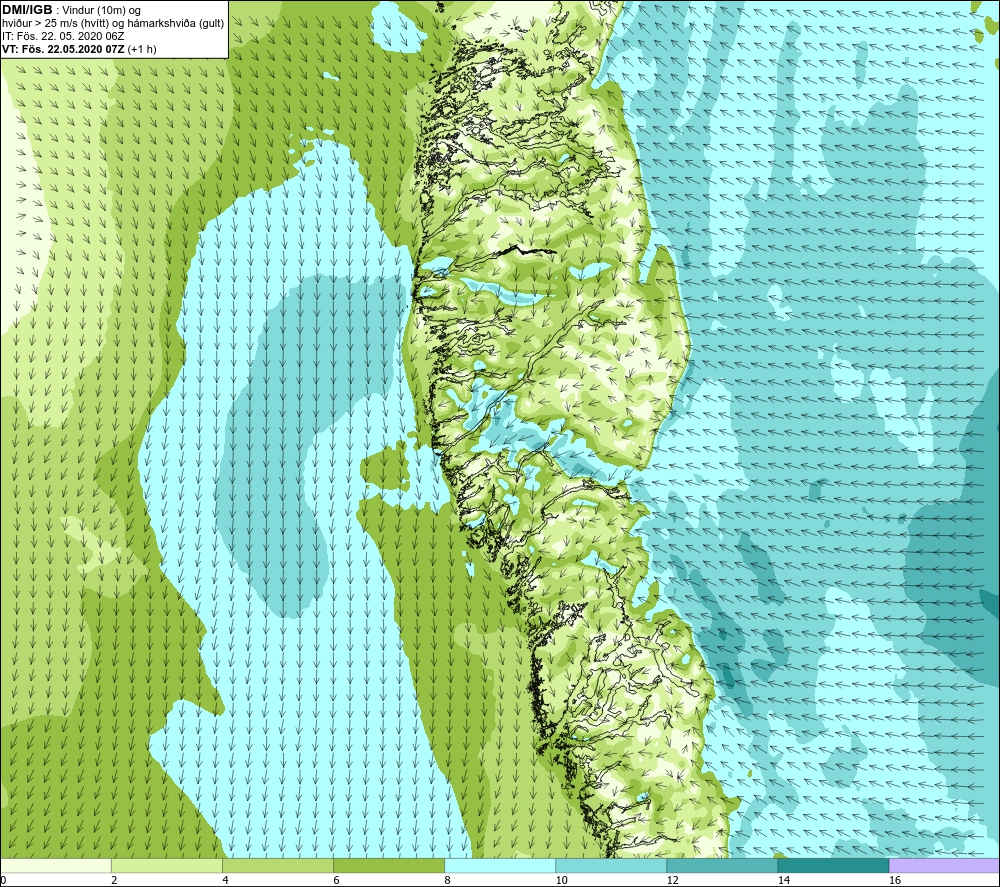Viewport: 1000px width, 887px height.
Task: Click the "IT: Fös. 22. 05. 2020 06Z" line
Action: point(63,36)
